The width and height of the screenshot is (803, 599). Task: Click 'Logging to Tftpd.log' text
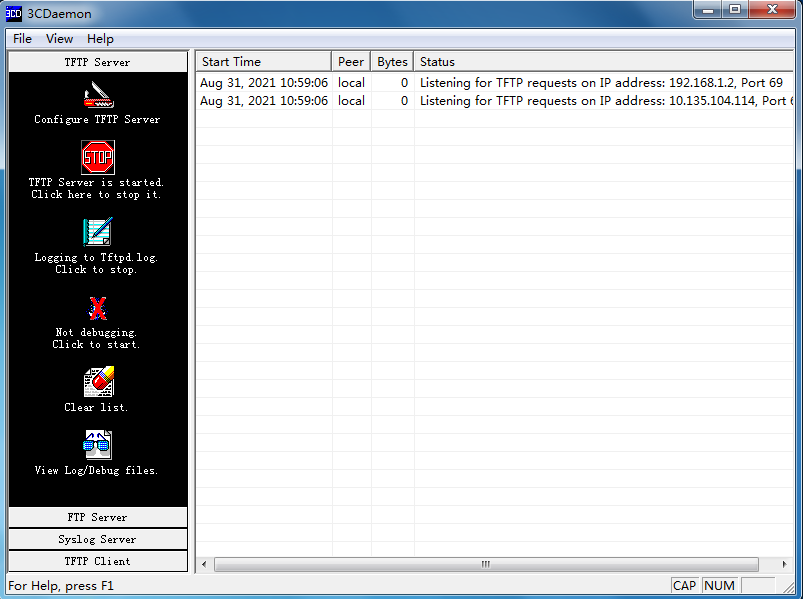coord(96,263)
